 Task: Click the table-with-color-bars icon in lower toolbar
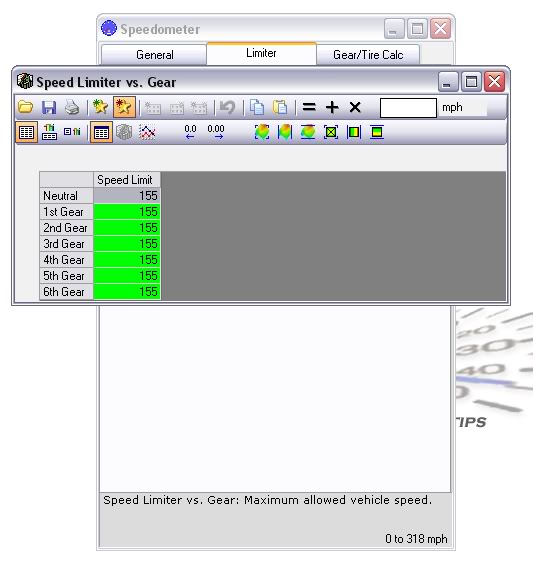tap(49, 132)
